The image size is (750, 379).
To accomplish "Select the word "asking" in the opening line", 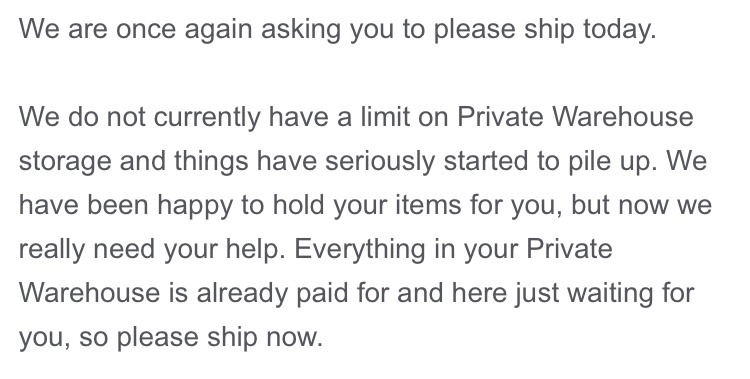I will point(301,30).
